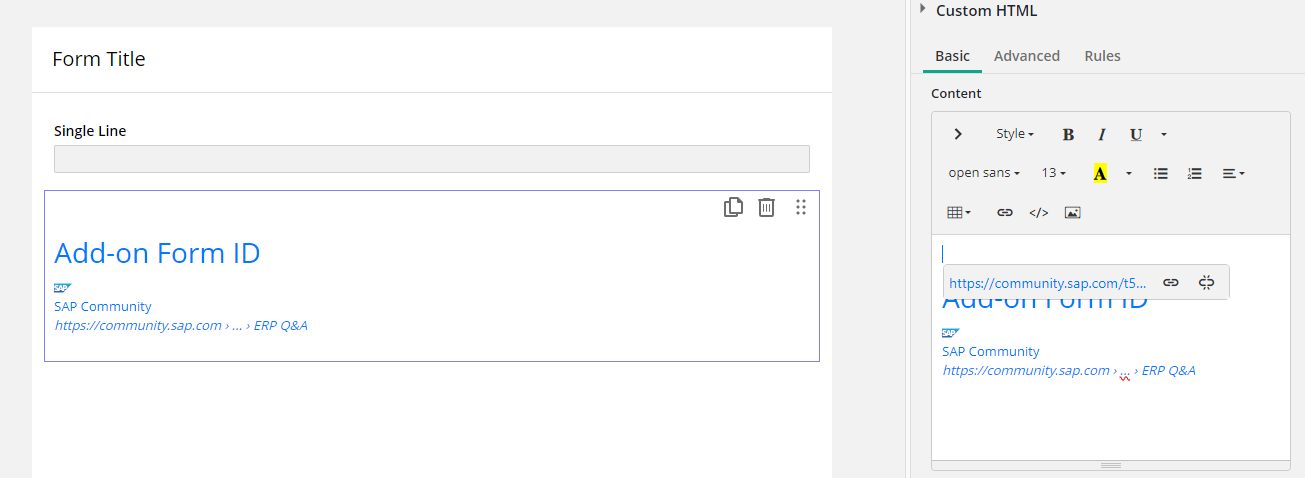The image size is (1305, 478).
Task: Toggle underline formatting in editor
Action: (1136, 134)
